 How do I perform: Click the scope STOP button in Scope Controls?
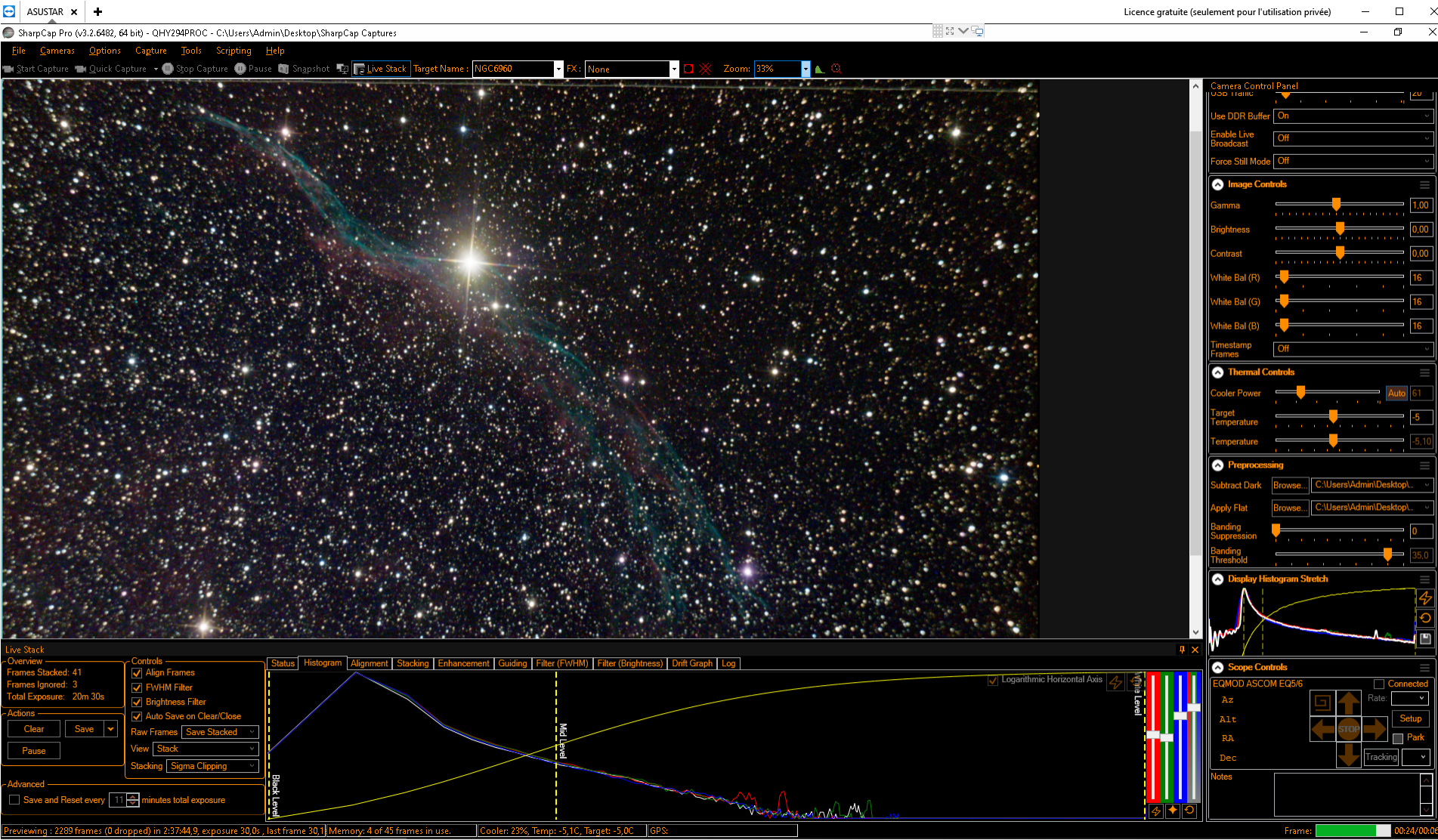[1348, 729]
